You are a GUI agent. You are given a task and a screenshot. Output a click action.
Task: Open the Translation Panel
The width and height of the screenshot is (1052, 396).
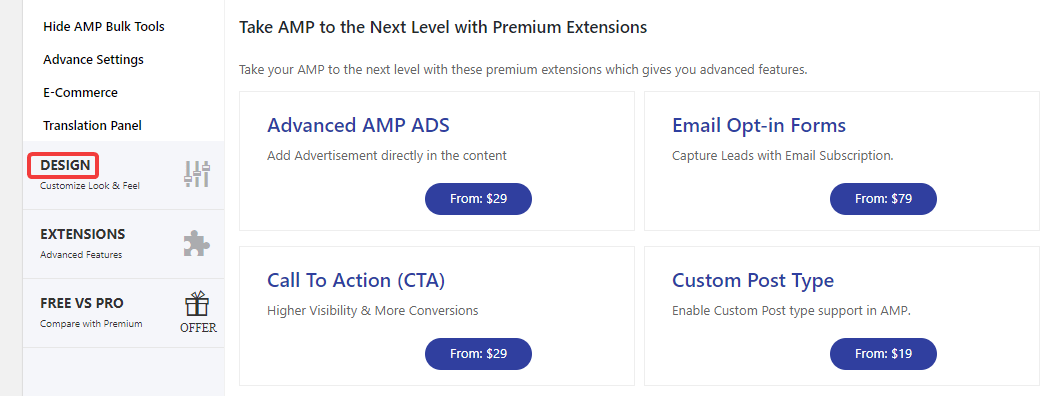pyautogui.click(x=93, y=126)
